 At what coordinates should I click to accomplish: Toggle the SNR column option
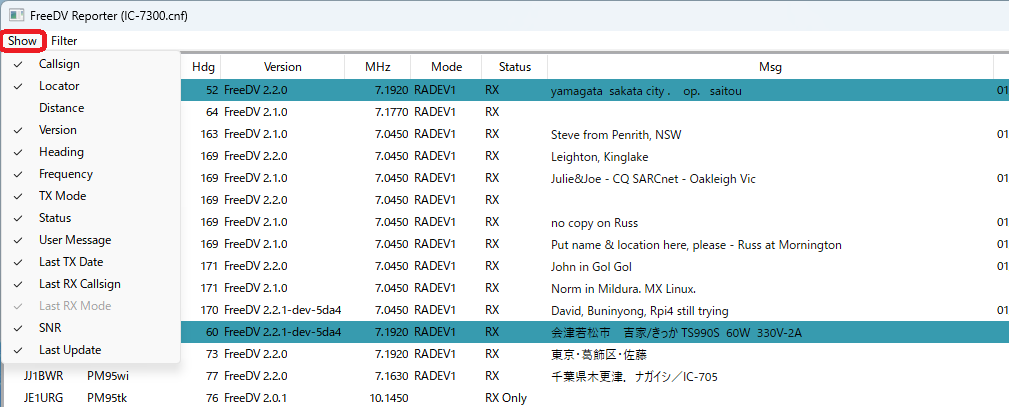click(91, 328)
